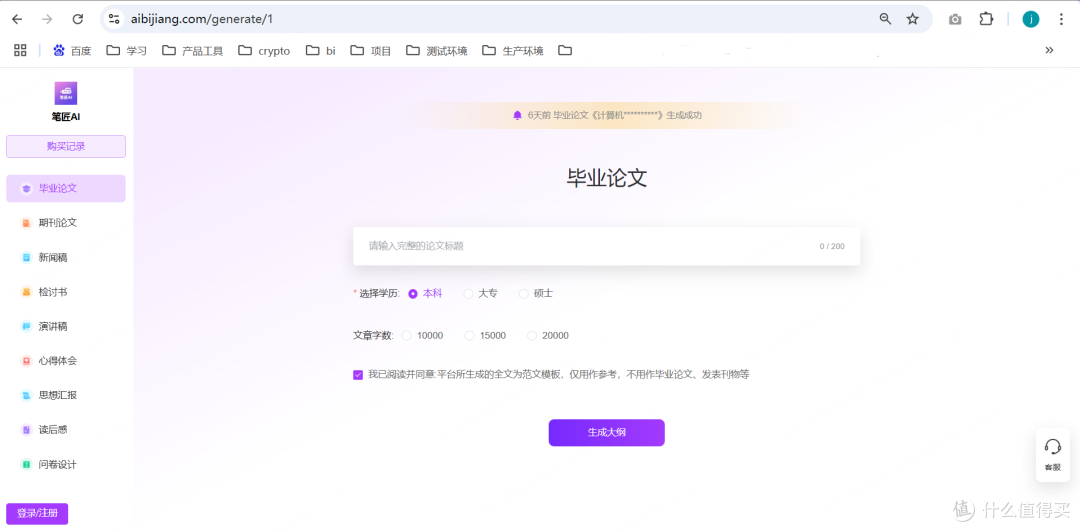Choose 20000 word count
This screenshot has height=532, width=1080.
click(548, 336)
